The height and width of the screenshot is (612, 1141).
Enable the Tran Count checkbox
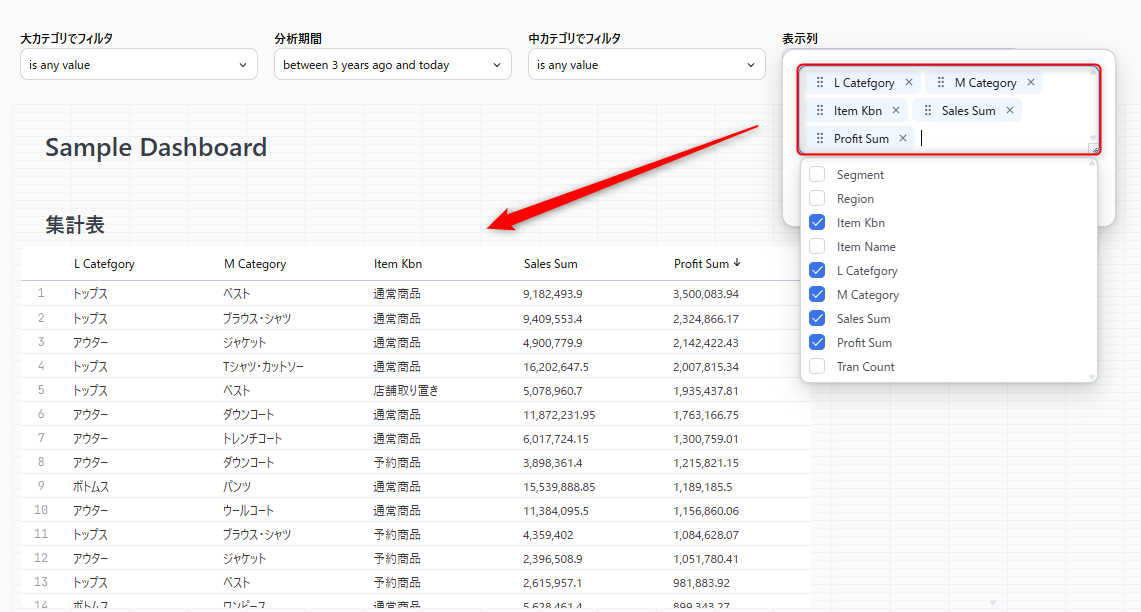817,367
